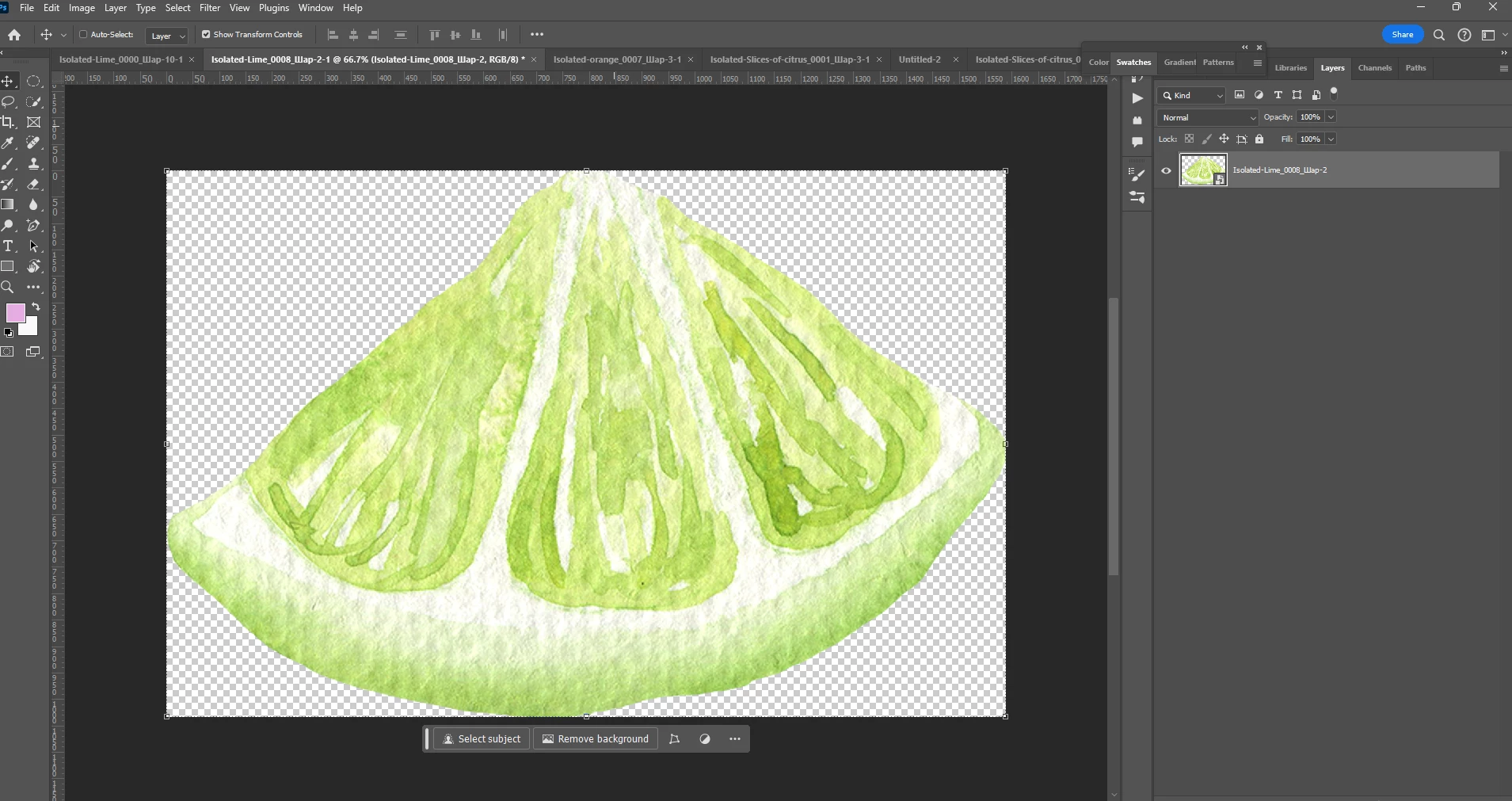This screenshot has width=1512, height=801.
Task: Select the Blur tool
Action: [x=33, y=204]
